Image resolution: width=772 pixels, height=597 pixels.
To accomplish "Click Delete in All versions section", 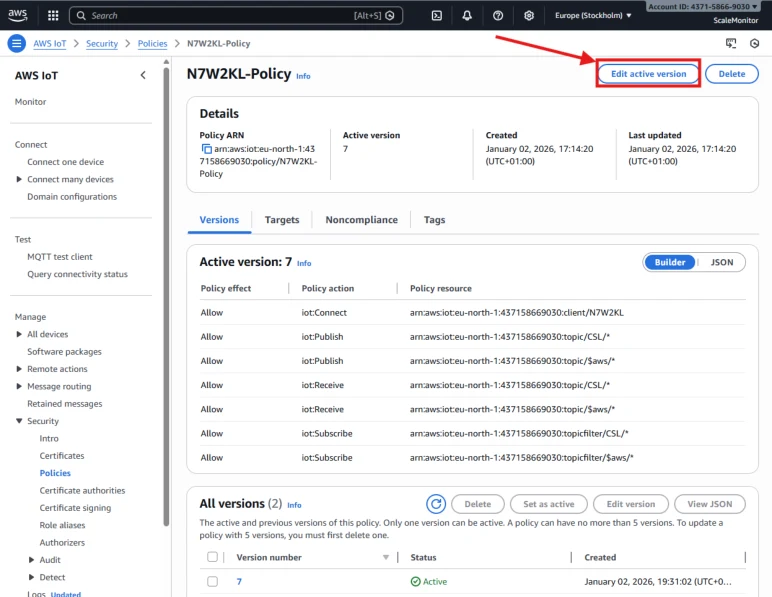I will 478,504.
